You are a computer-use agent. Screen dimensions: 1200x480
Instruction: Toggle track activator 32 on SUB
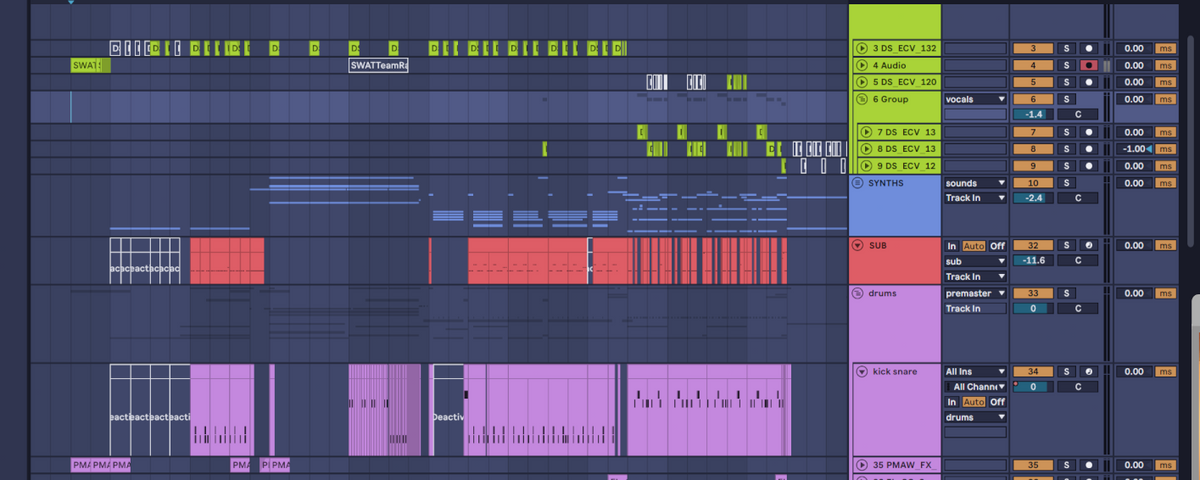[1033, 245]
